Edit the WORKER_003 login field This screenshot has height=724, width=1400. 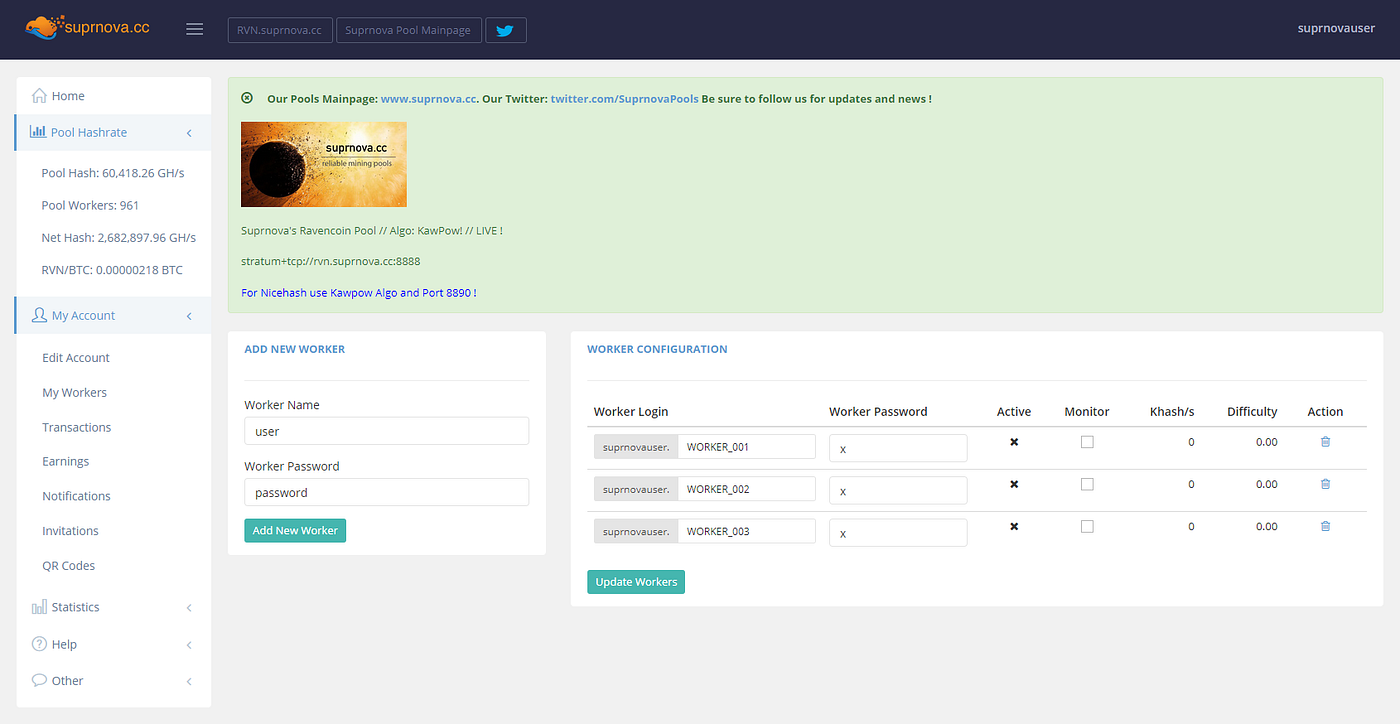click(747, 531)
